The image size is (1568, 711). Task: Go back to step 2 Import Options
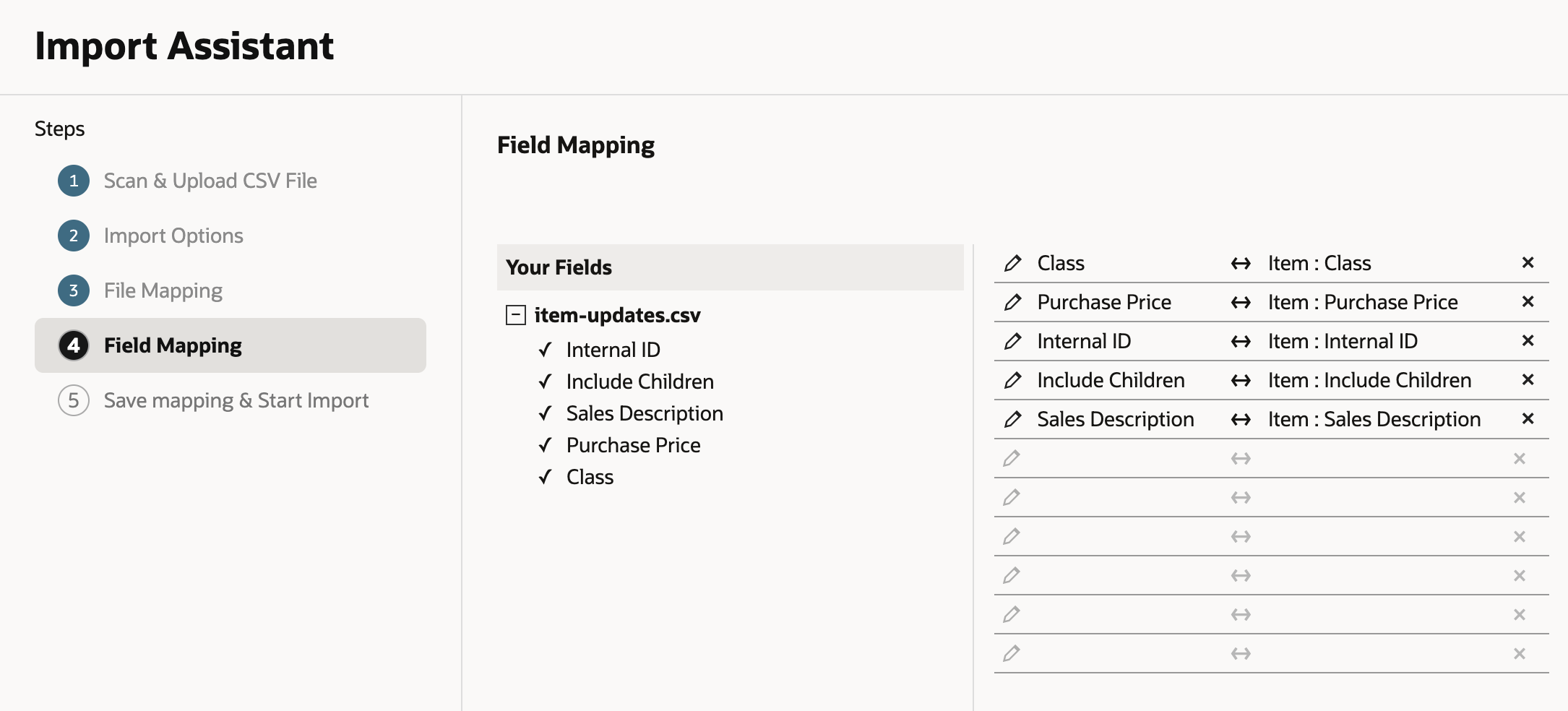click(151, 236)
